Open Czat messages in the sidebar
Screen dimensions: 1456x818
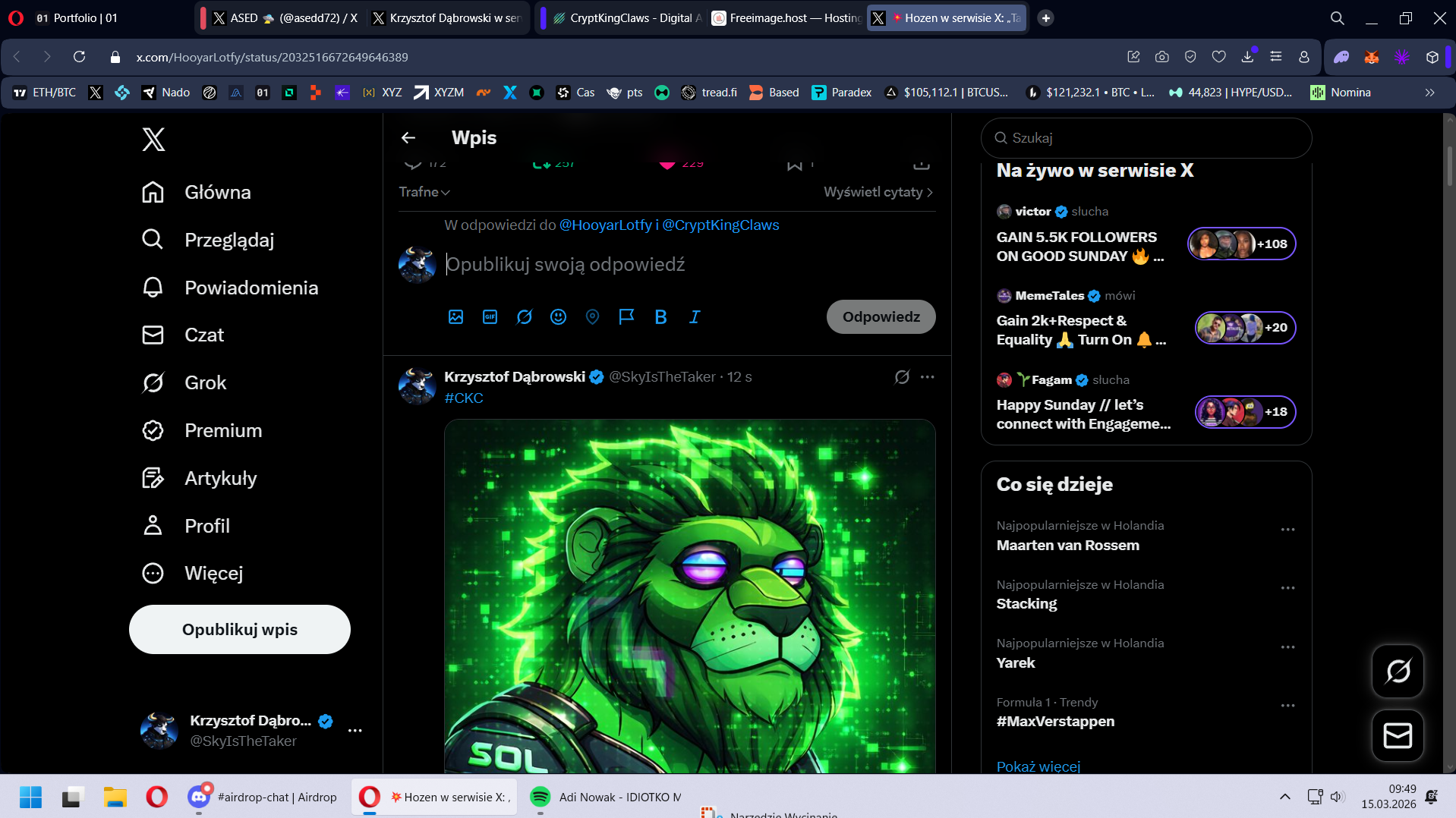[x=182, y=335]
